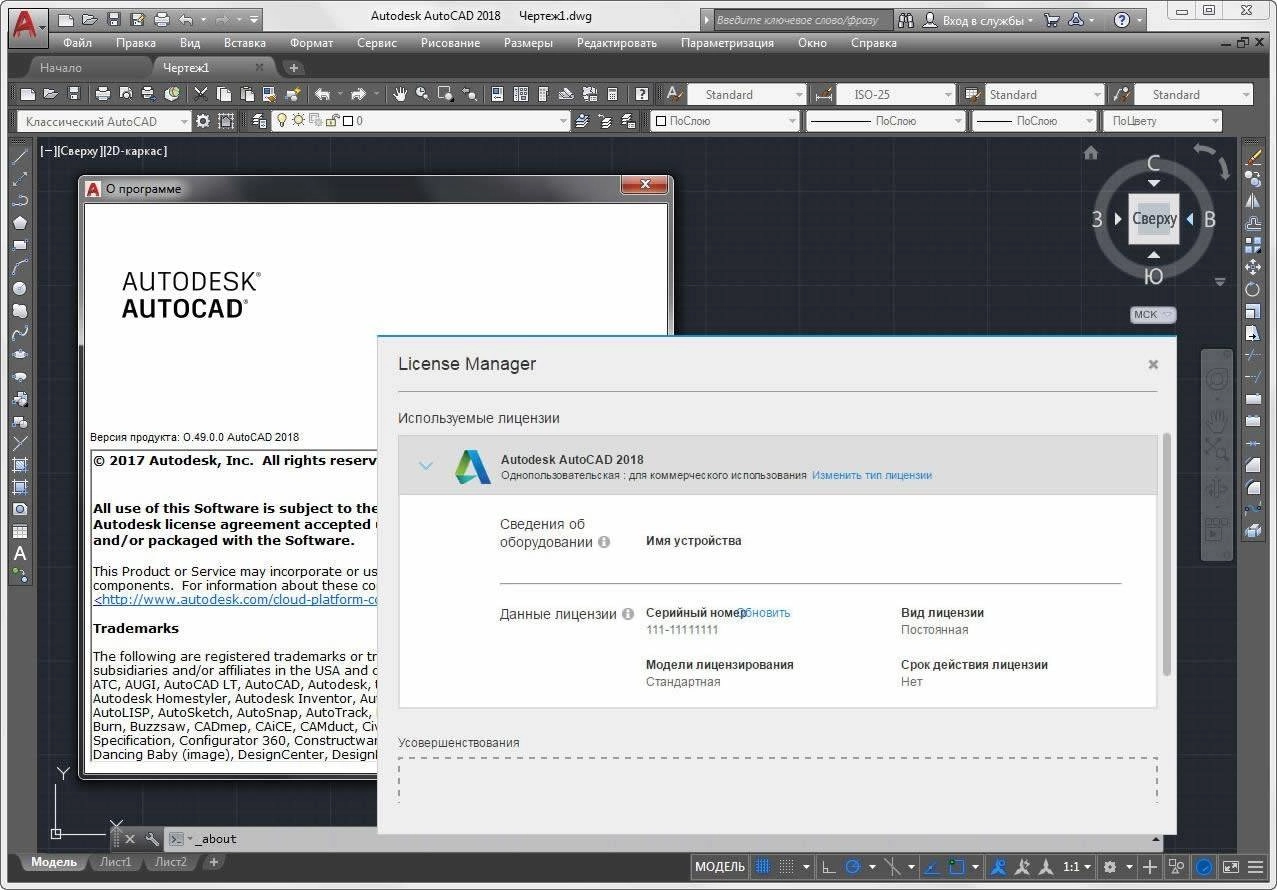This screenshot has height=890, width=1277.
Task: Open the QuickCalc calculator icon
Action: [x=613, y=94]
